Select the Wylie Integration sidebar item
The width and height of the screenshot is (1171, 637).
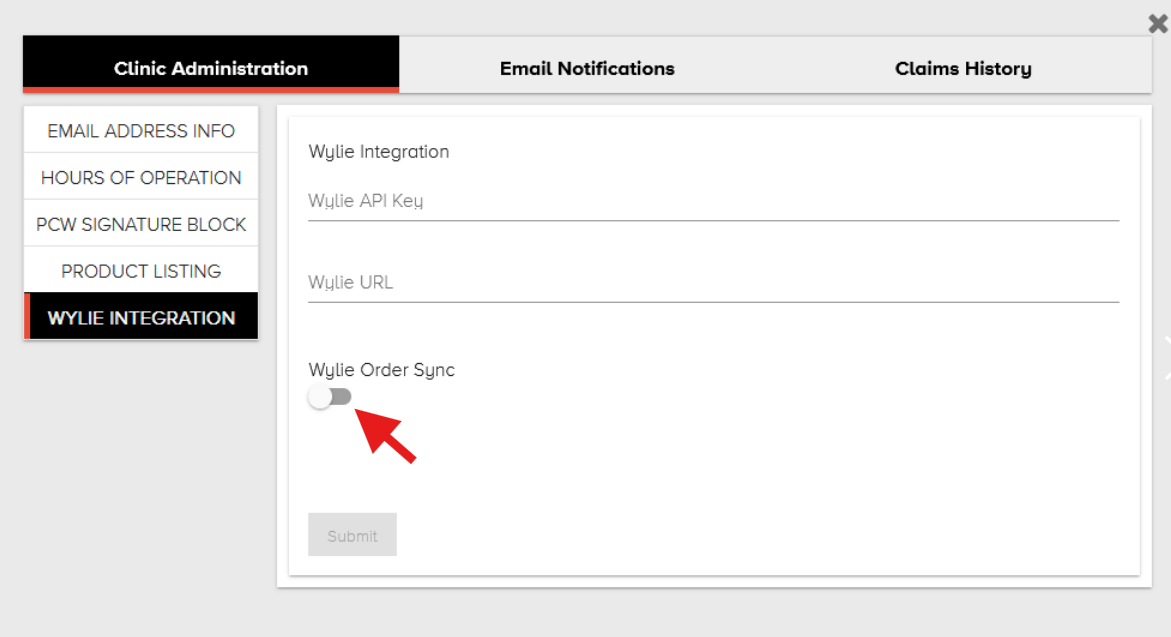141,318
